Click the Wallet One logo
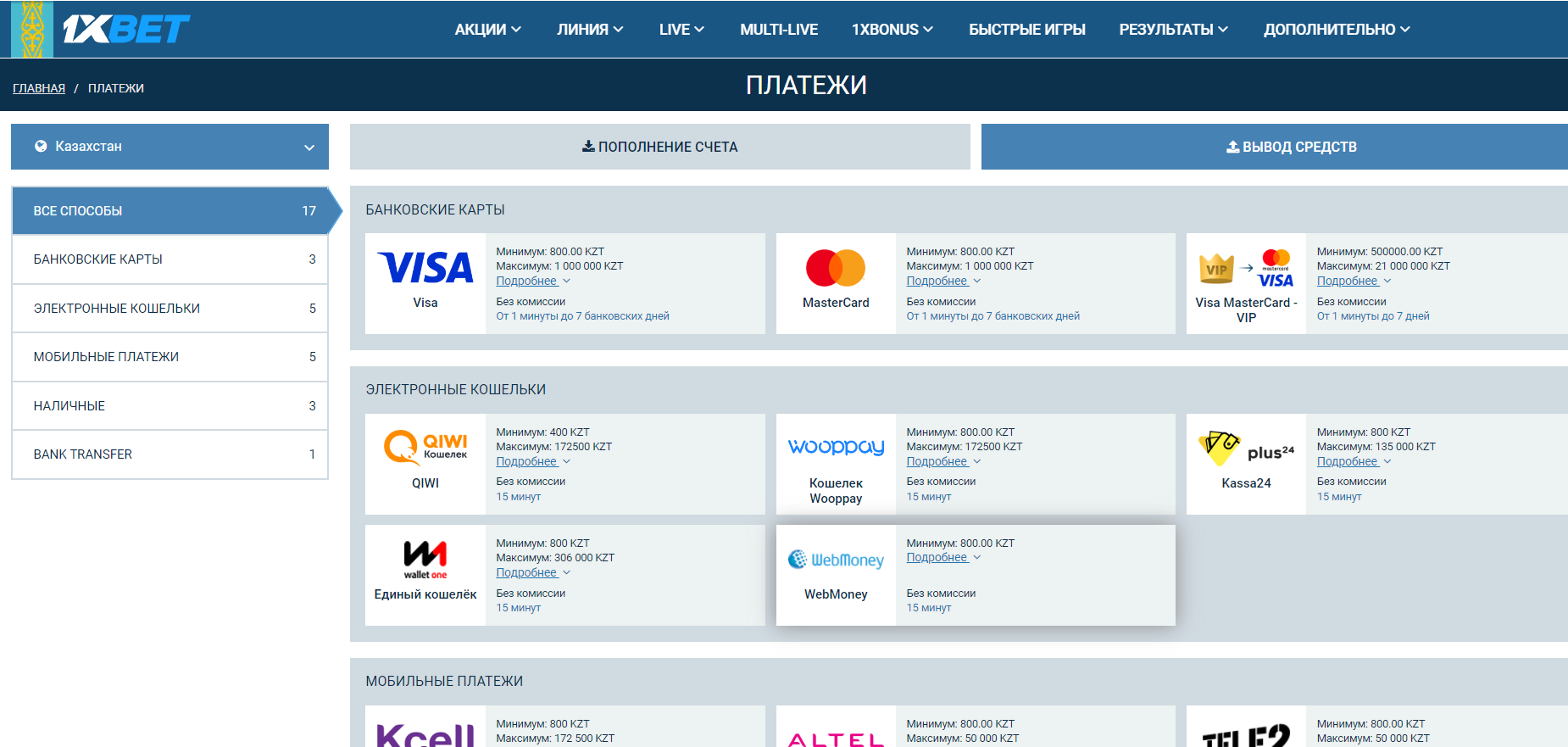 point(425,560)
